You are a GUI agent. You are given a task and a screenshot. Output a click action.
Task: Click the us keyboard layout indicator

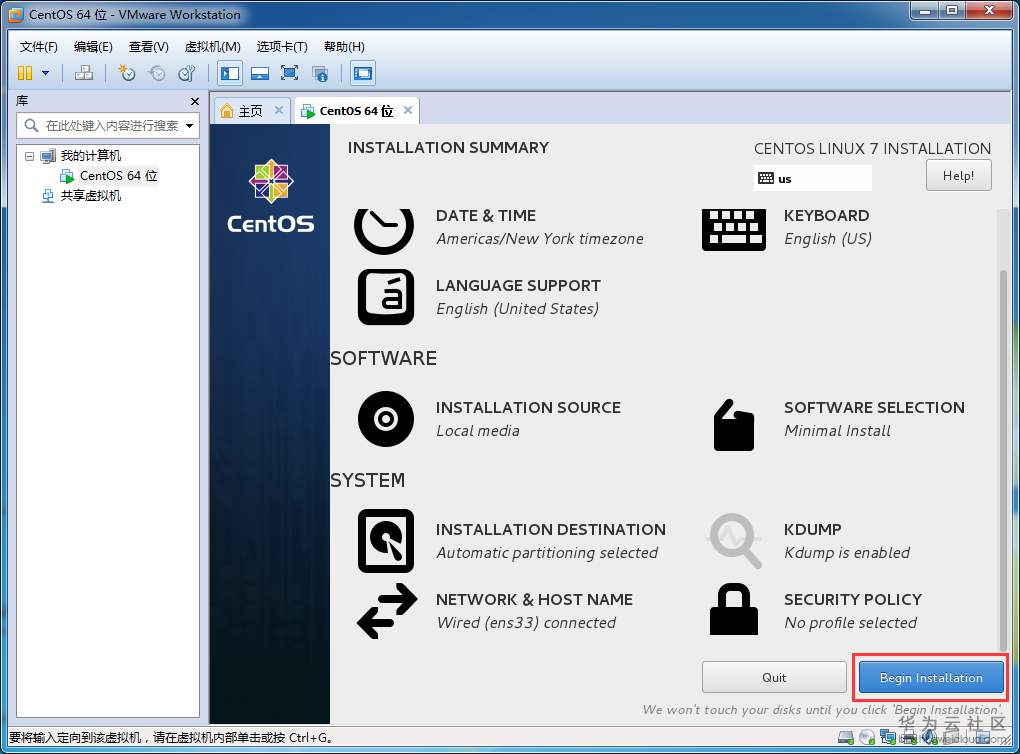pos(812,178)
